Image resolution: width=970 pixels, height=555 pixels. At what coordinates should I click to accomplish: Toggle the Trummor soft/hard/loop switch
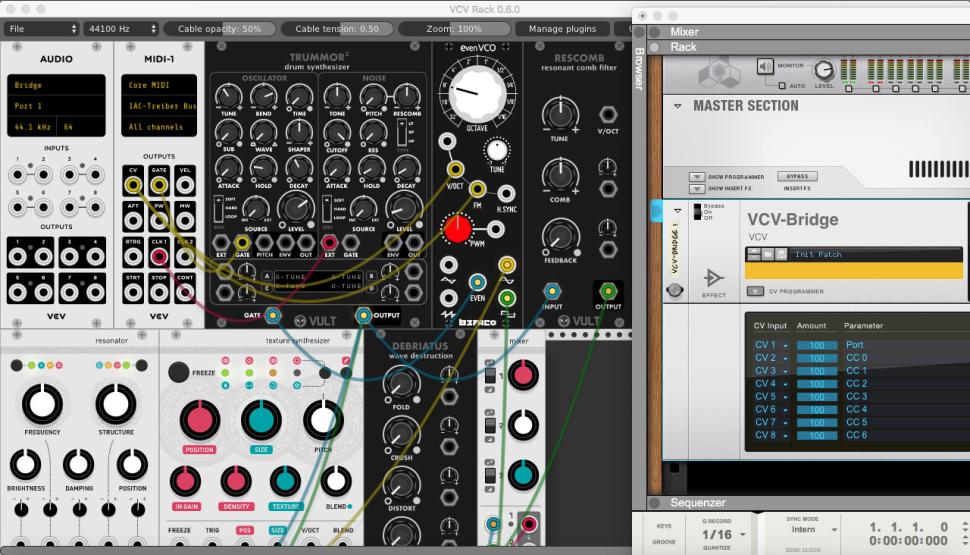coord(219,209)
